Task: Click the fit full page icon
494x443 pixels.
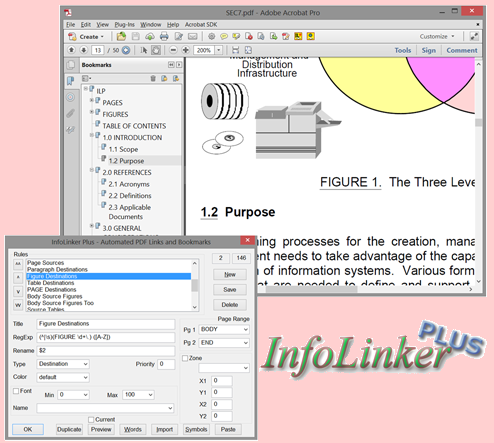Action: point(248,50)
